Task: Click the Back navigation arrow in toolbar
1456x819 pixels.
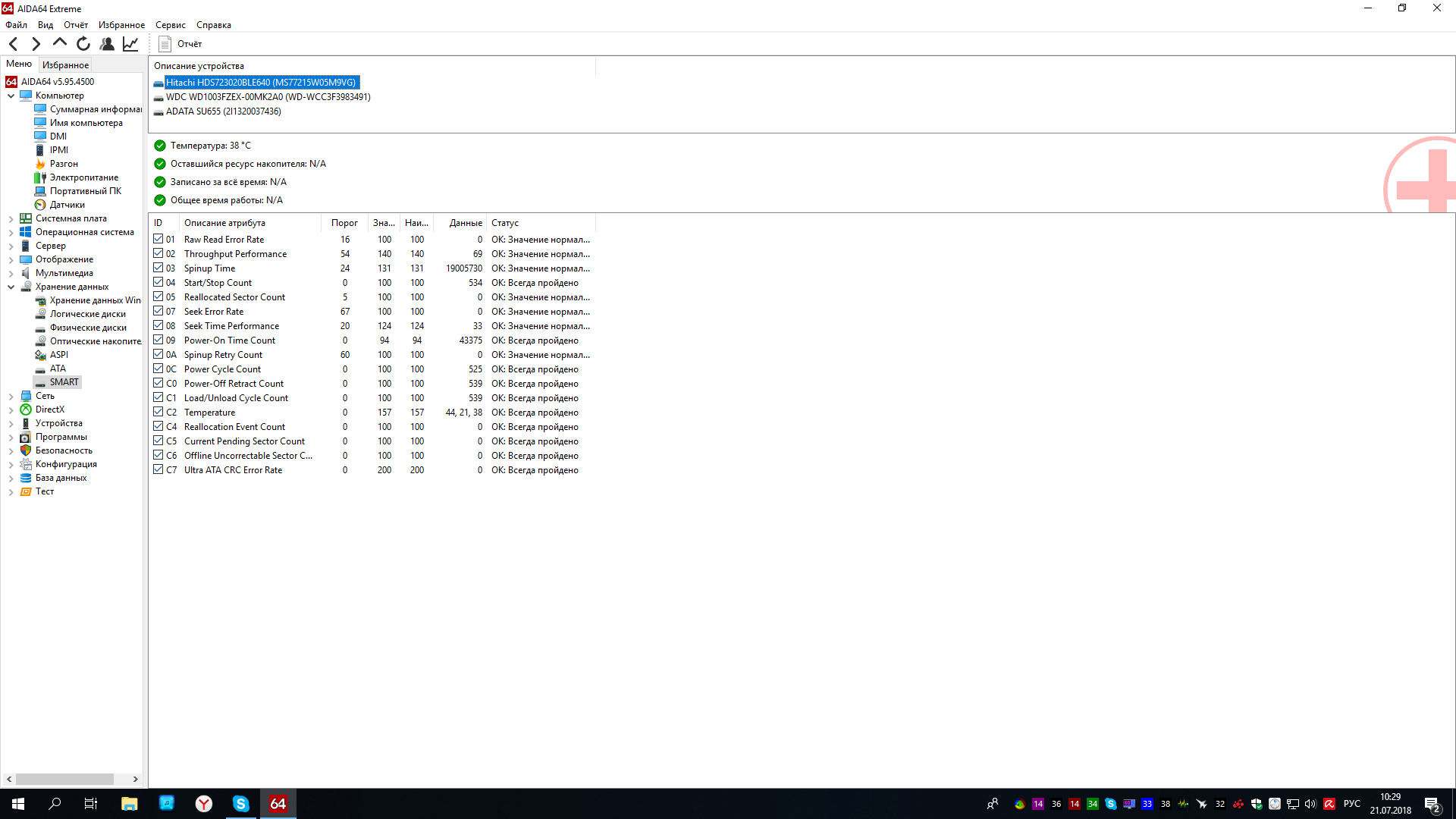Action: coord(14,44)
